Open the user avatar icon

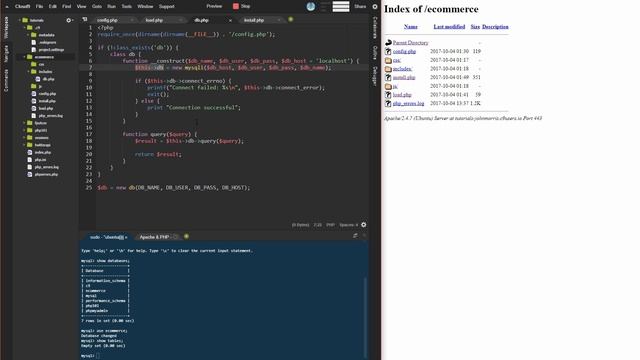tap(311, 6)
